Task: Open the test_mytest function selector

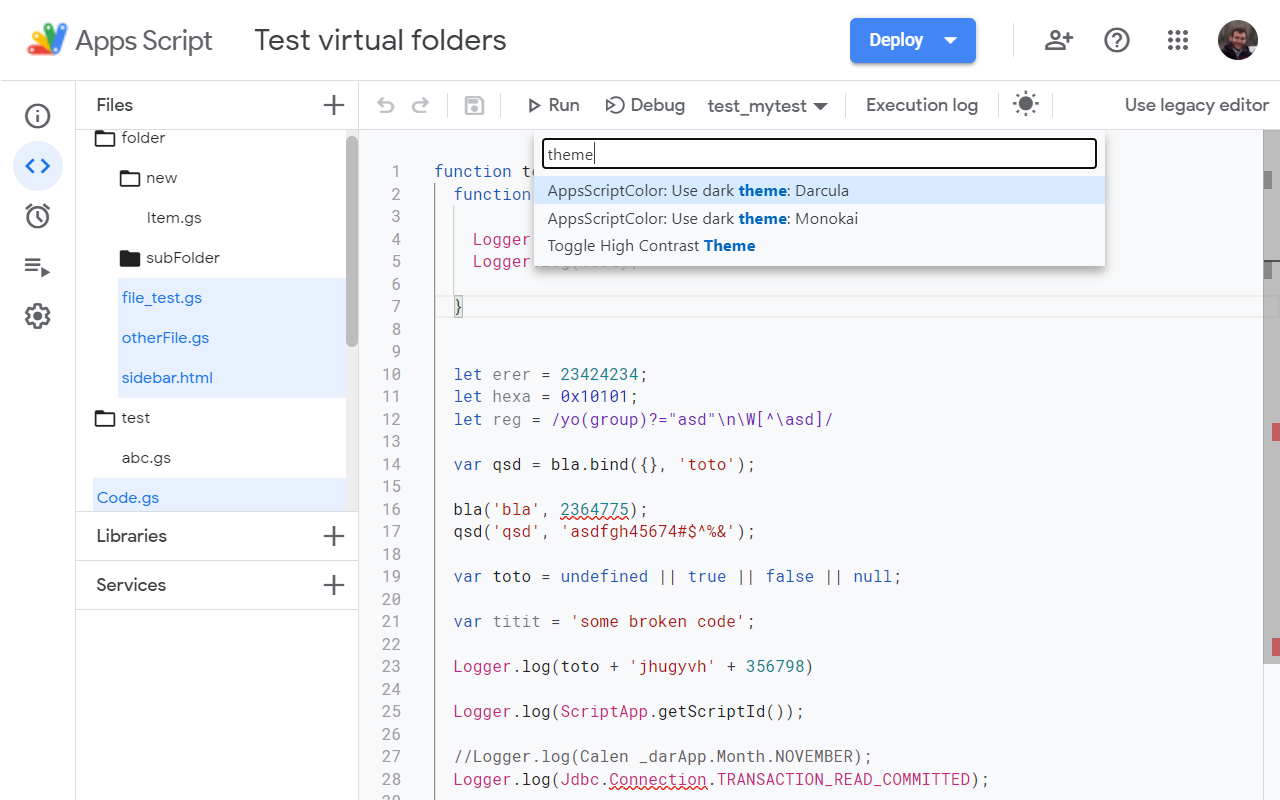Action: pyautogui.click(x=768, y=104)
